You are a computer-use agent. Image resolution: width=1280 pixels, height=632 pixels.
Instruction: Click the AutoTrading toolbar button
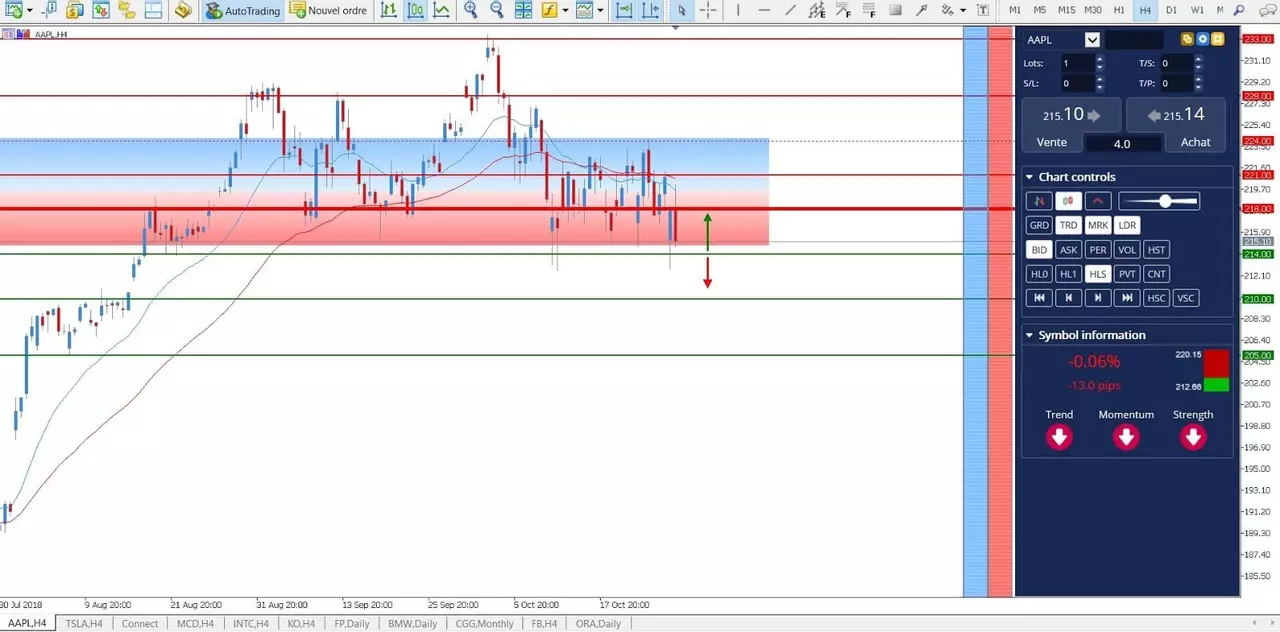pyautogui.click(x=242, y=11)
